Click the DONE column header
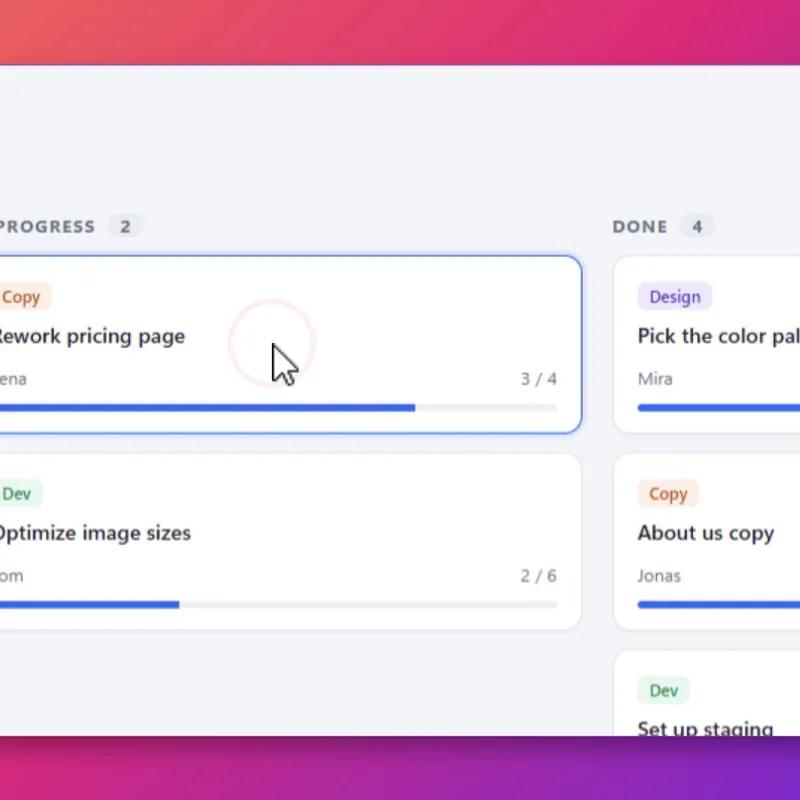 (x=640, y=227)
